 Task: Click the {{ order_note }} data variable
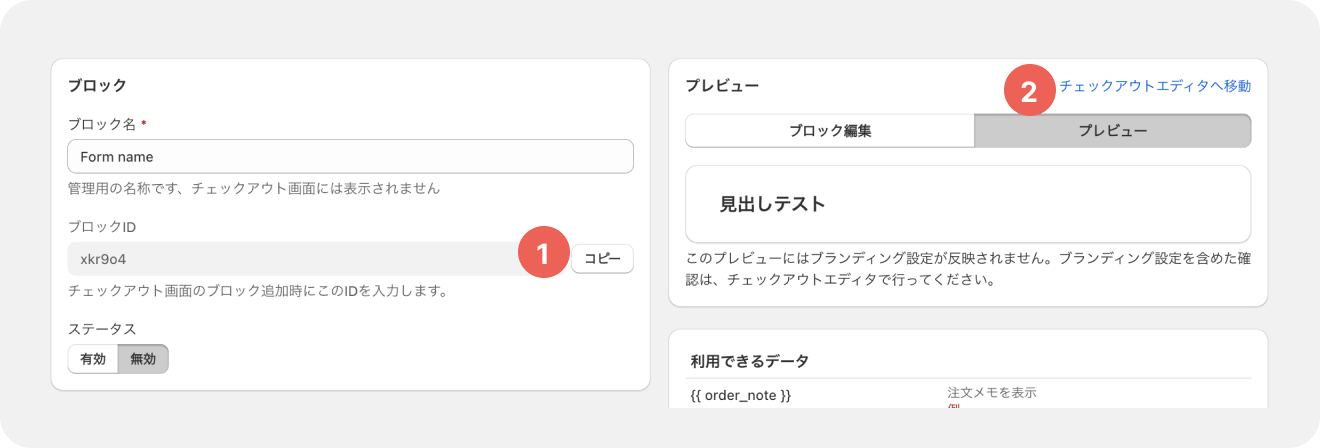pyautogui.click(x=741, y=396)
